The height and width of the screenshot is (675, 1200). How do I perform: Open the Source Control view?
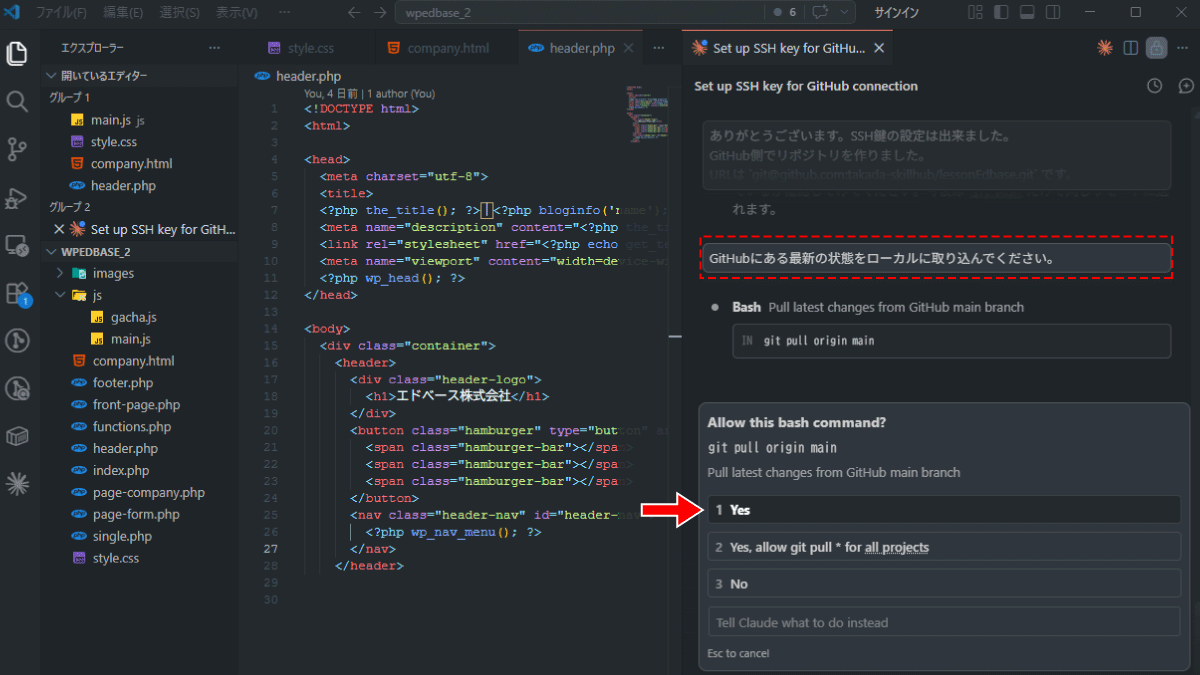click(x=17, y=149)
